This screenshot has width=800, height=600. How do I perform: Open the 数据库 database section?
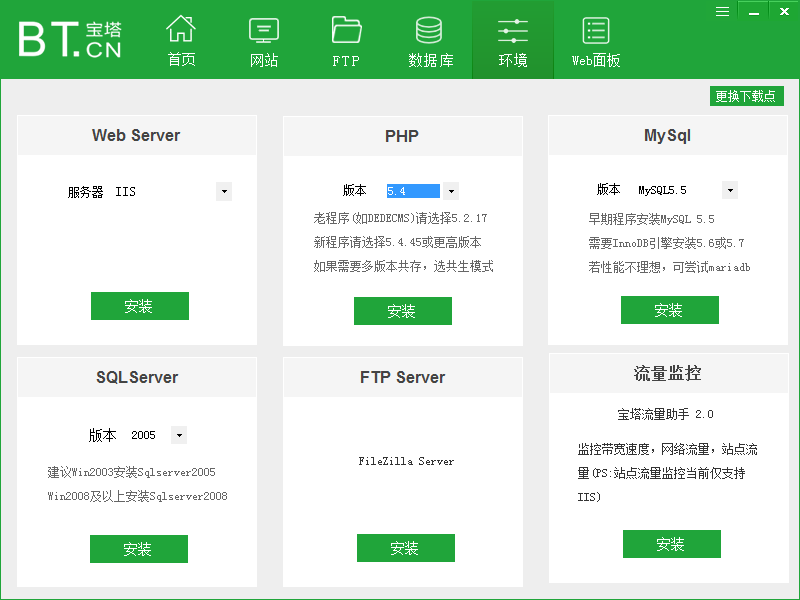click(428, 40)
